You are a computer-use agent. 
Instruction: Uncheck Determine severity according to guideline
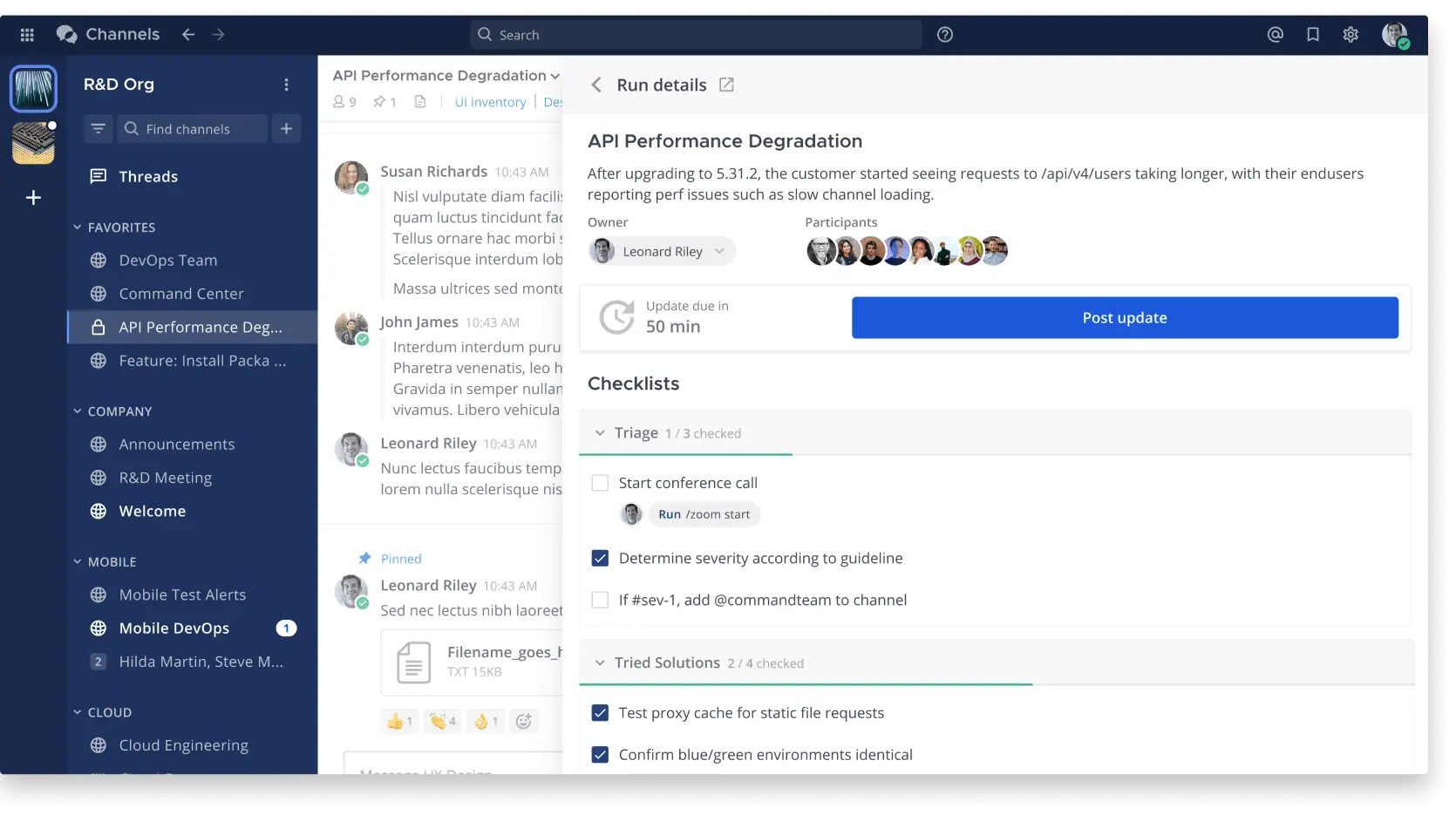click(600, 559)
